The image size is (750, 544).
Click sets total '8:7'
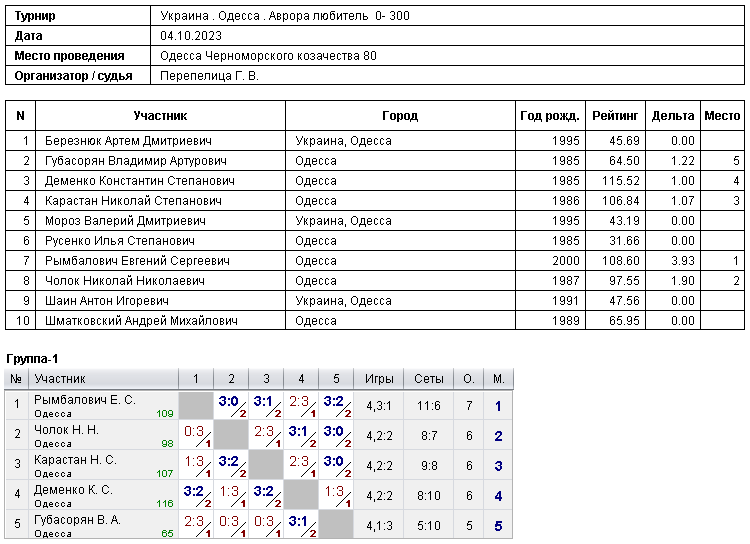[x=429, y=436]
